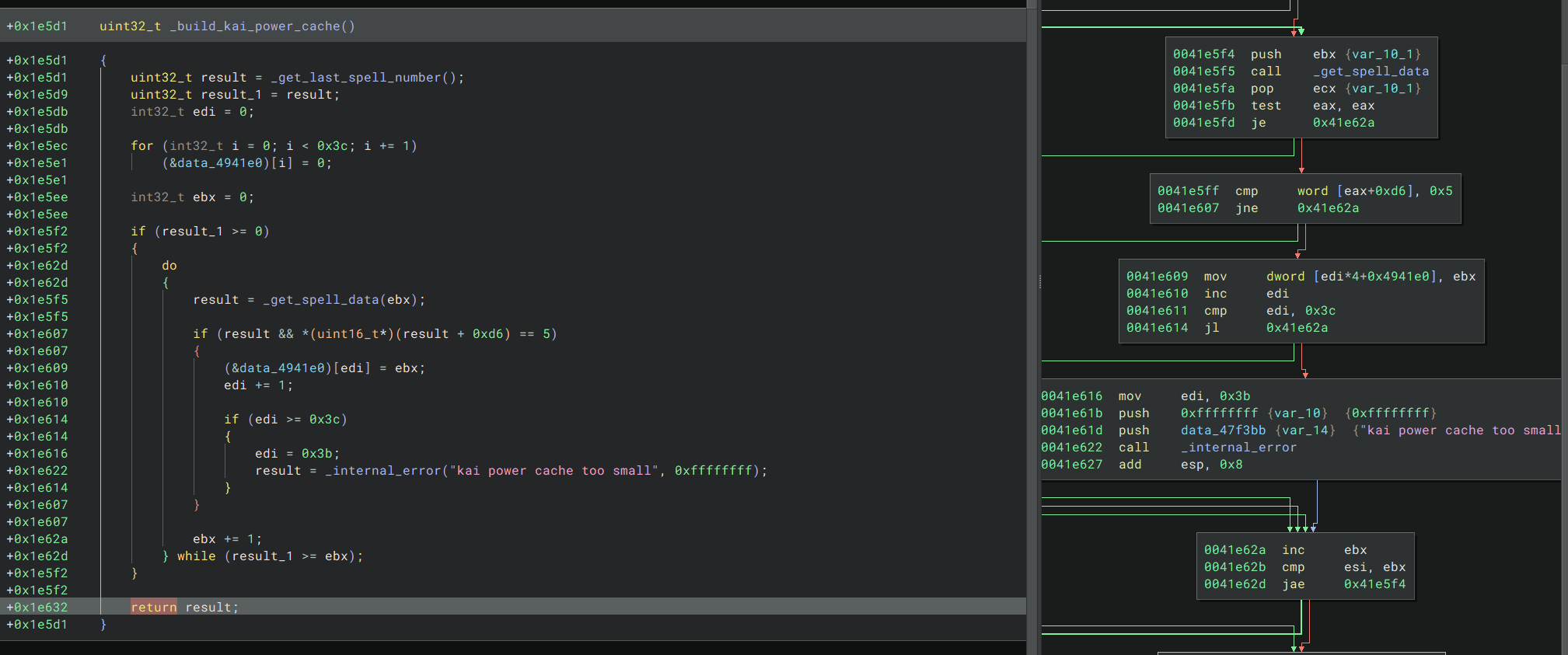Follow the jae 0x41e5f4 jump target

click(1374, 584)
